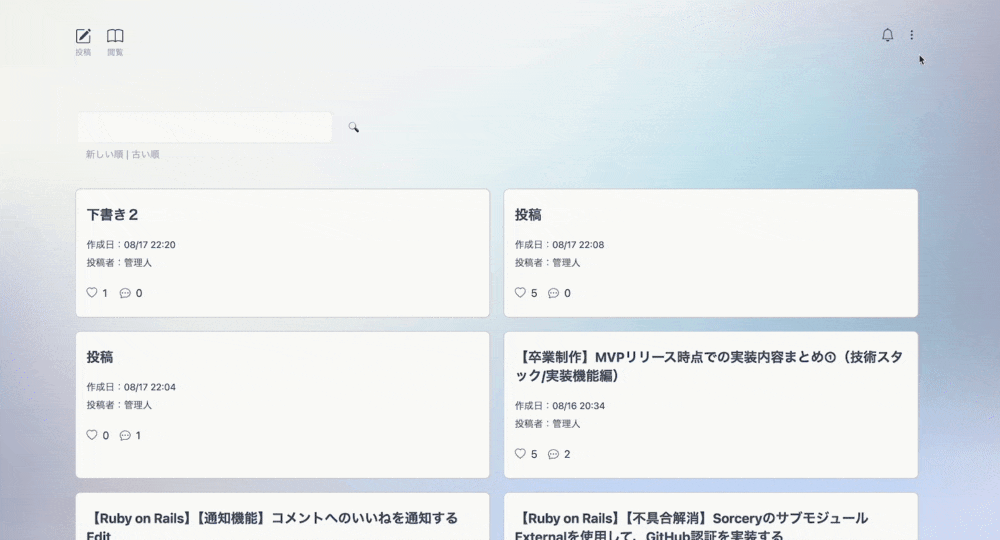Sort posts by 古い順

pyautogui.click(x=145, y=154)
